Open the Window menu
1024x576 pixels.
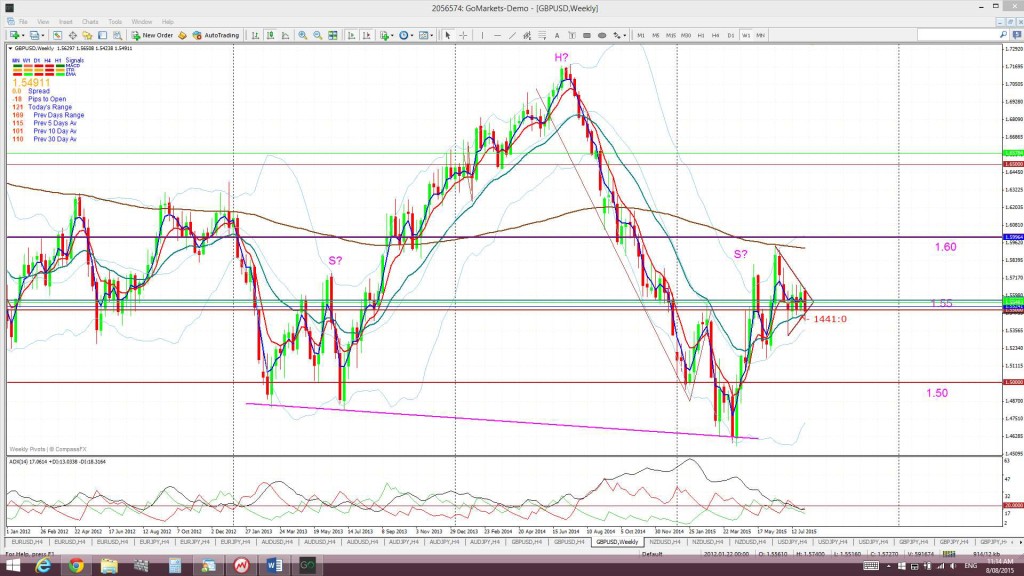(142, 22)
